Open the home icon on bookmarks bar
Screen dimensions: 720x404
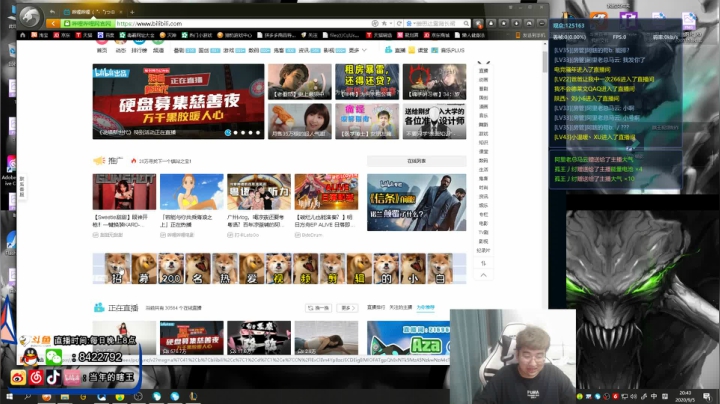pos(22,35)
